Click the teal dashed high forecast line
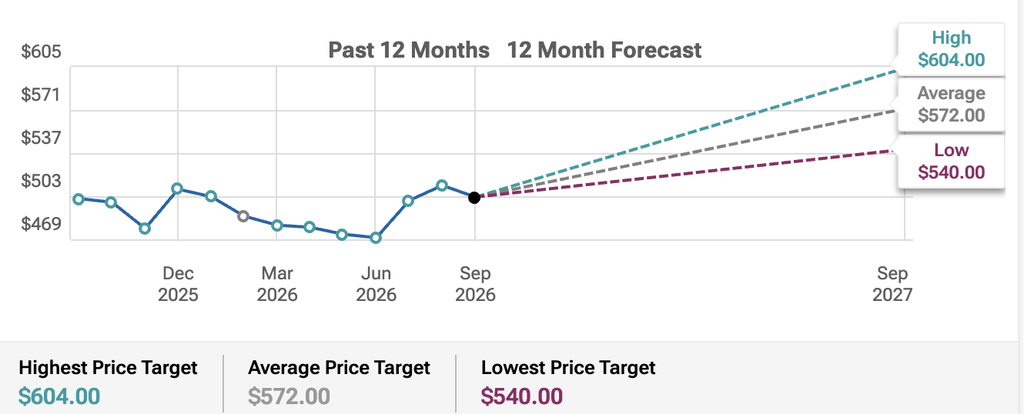This screenshot has width=1024, height=414. tap(686, 134)
